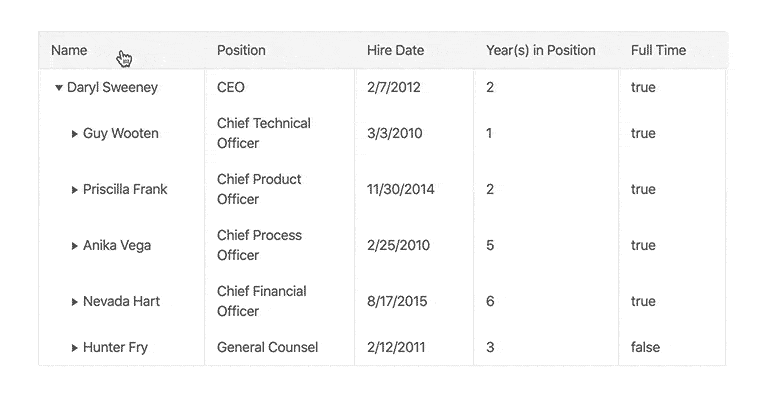The image size is (770, 400).
Task: Expand the Priscilla Frank row
Action: pyautogui.click(x=75, y=189)
